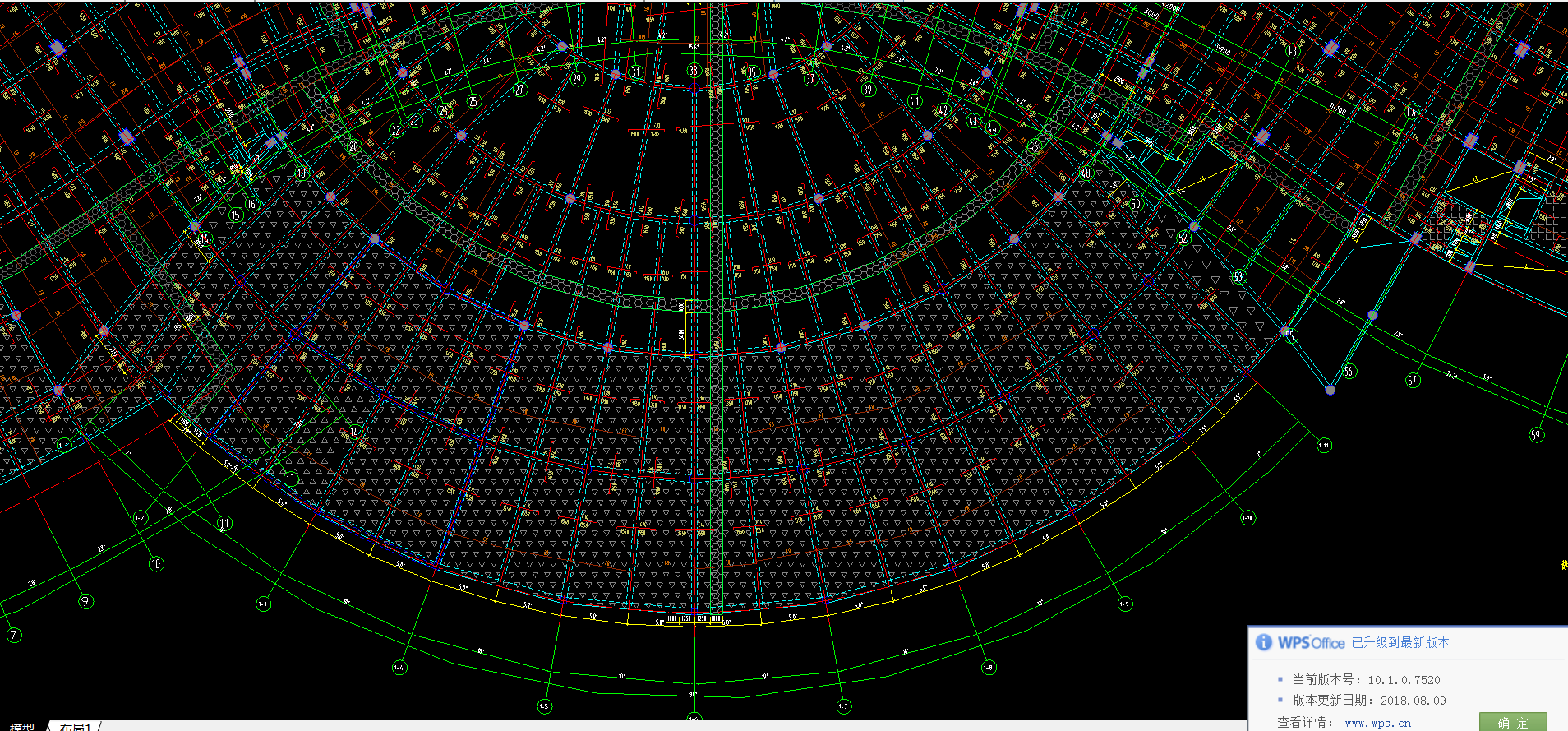Select axis bubble labeled 7
The image size is (1568, 731).
click(x=13, y=635)
